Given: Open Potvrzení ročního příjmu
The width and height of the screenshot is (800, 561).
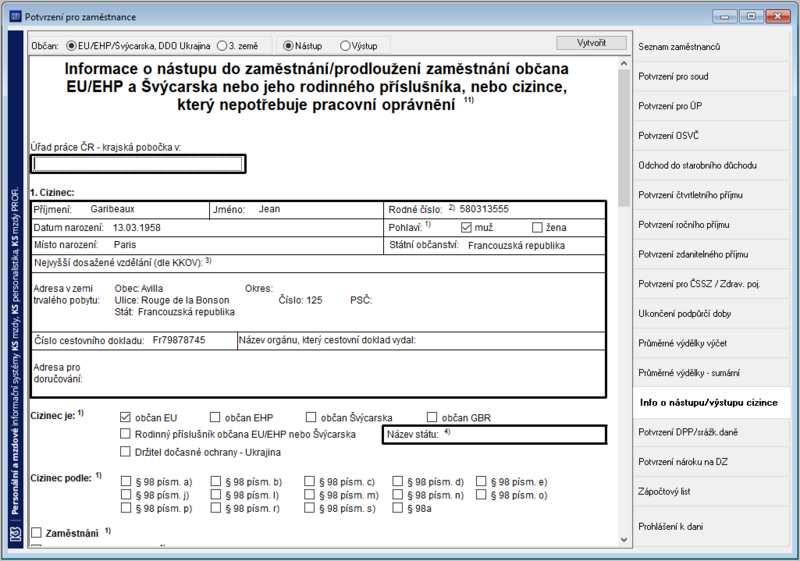Looking at the screenshot, I should tap(711, 224).
